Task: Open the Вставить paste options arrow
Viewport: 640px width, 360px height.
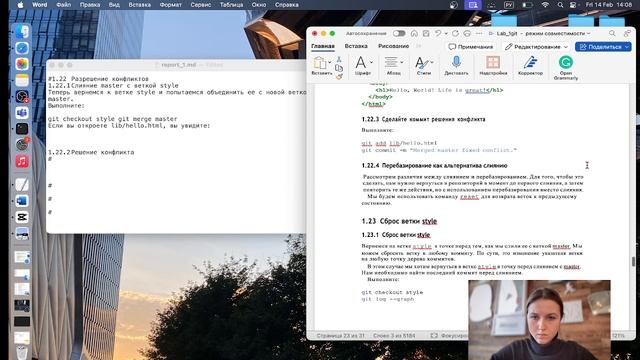Action: click(x=330, y=62)
